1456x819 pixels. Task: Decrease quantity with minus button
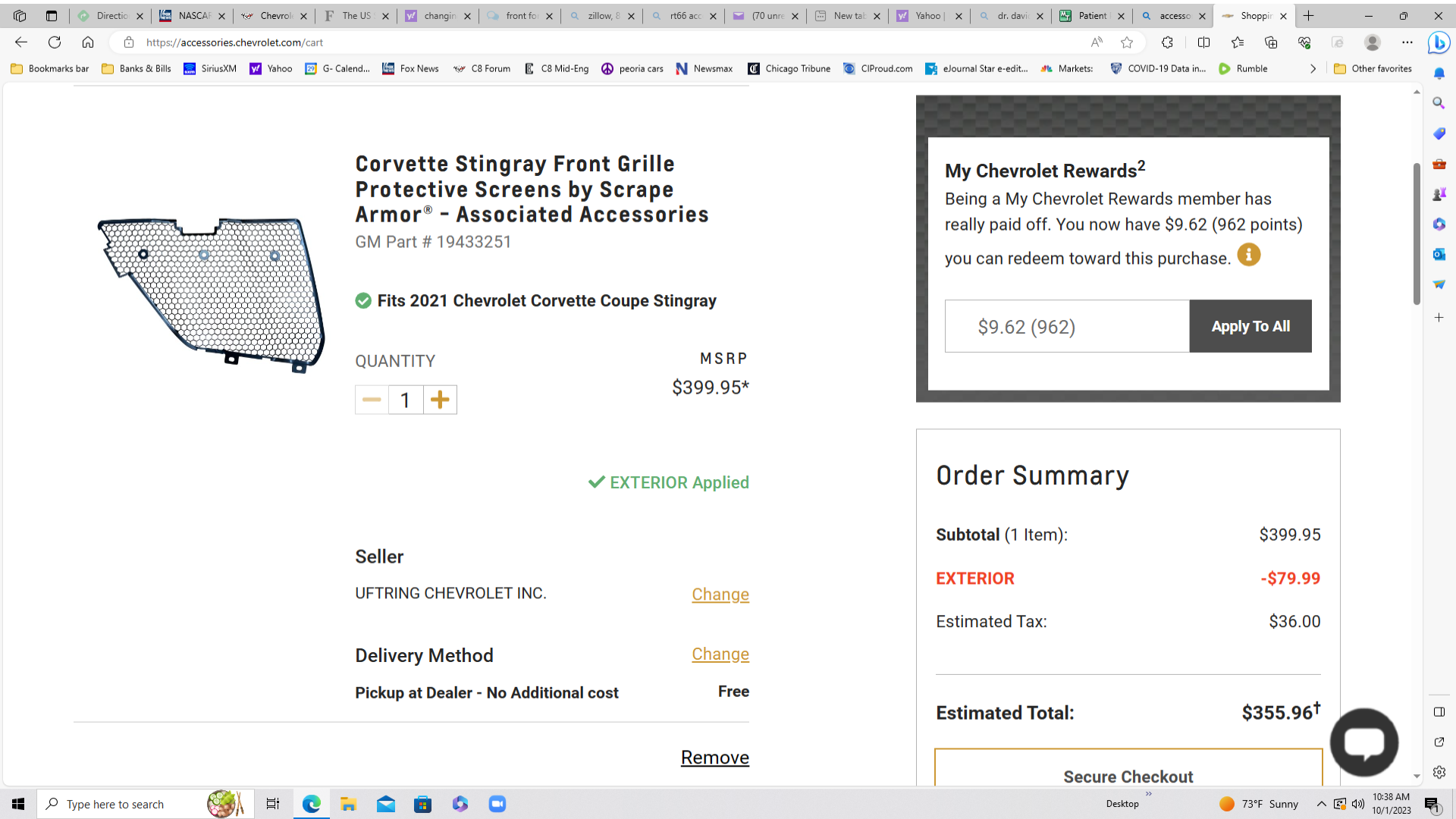372,400
